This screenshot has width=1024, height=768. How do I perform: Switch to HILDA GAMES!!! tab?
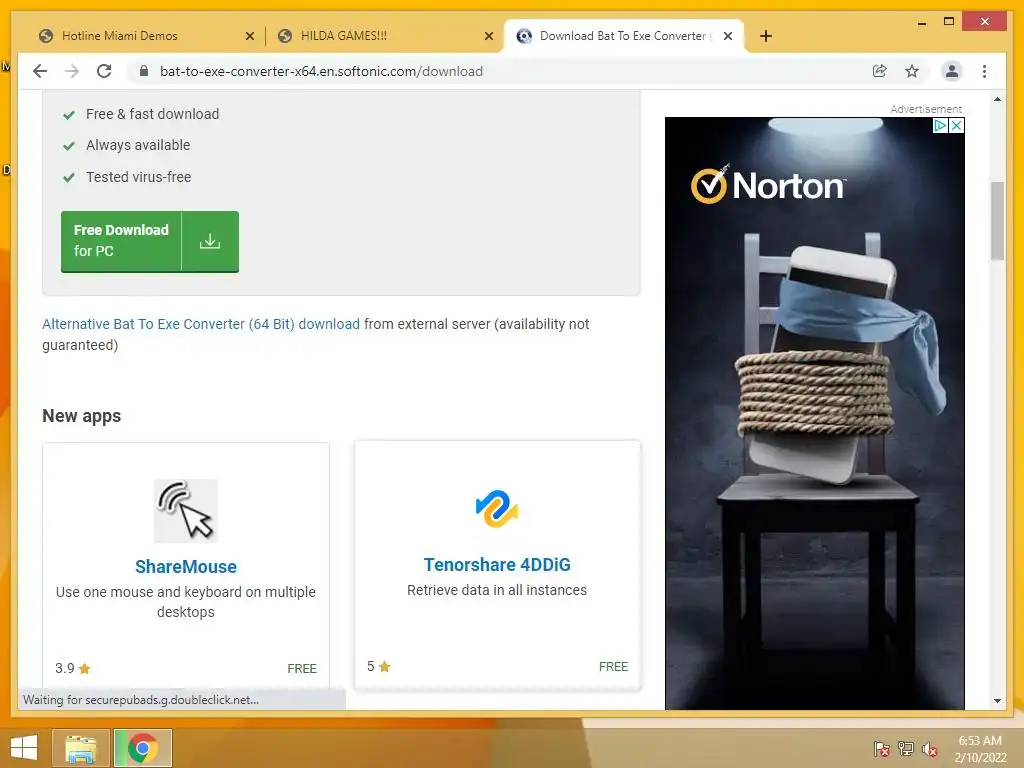(344, 36)
